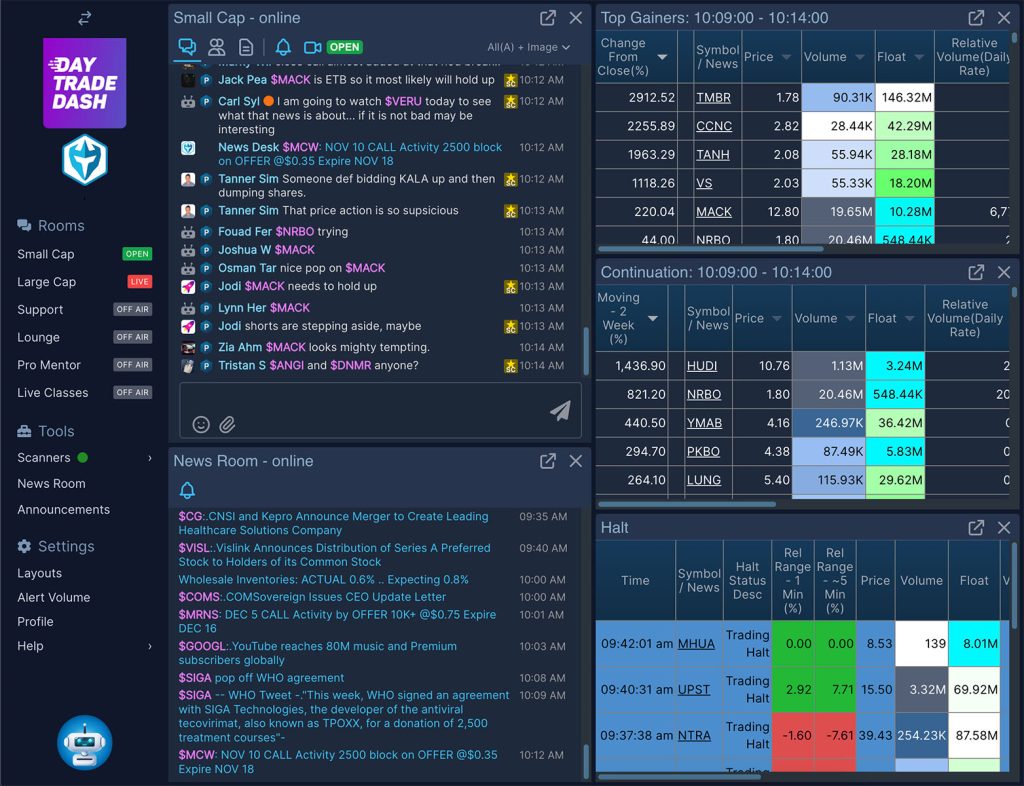Open the emoji picker in chat box
The width and height of the screenshot is (1024, 786).
pos(201,424)
